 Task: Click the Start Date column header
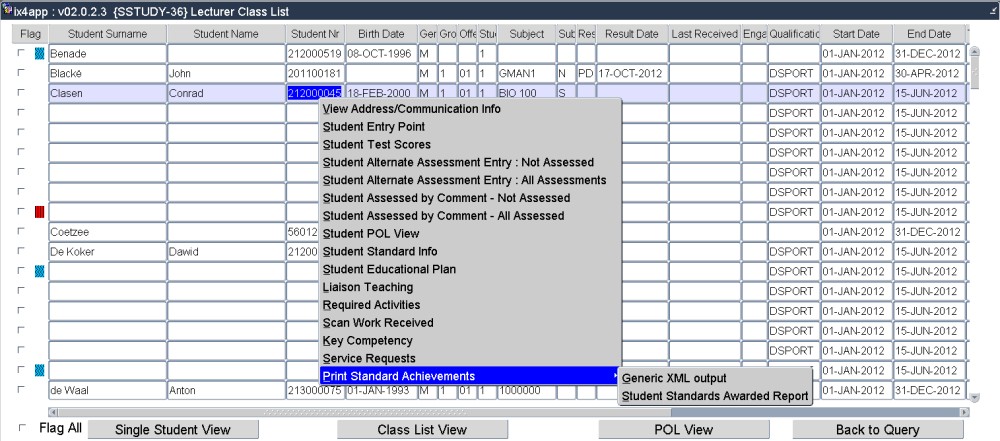click(855, 34)
